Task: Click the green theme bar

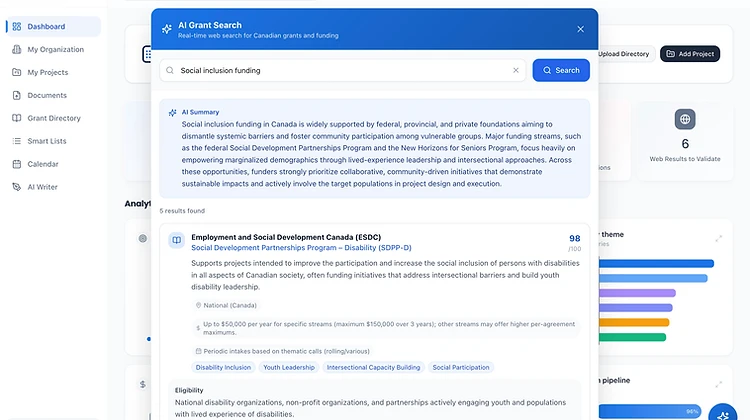Action: point(632,337)
